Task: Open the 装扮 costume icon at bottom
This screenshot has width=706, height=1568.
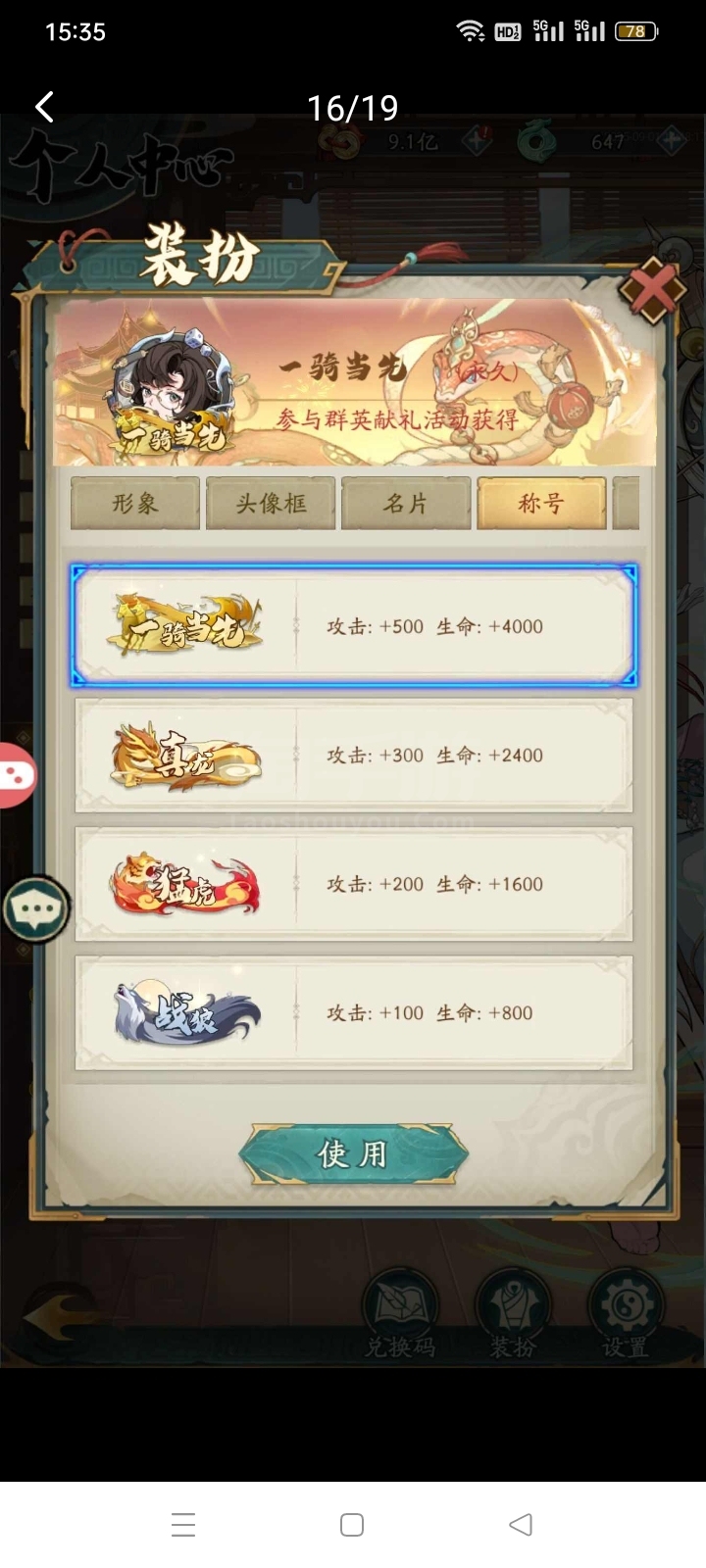Action: click(x=512, y=1313)
